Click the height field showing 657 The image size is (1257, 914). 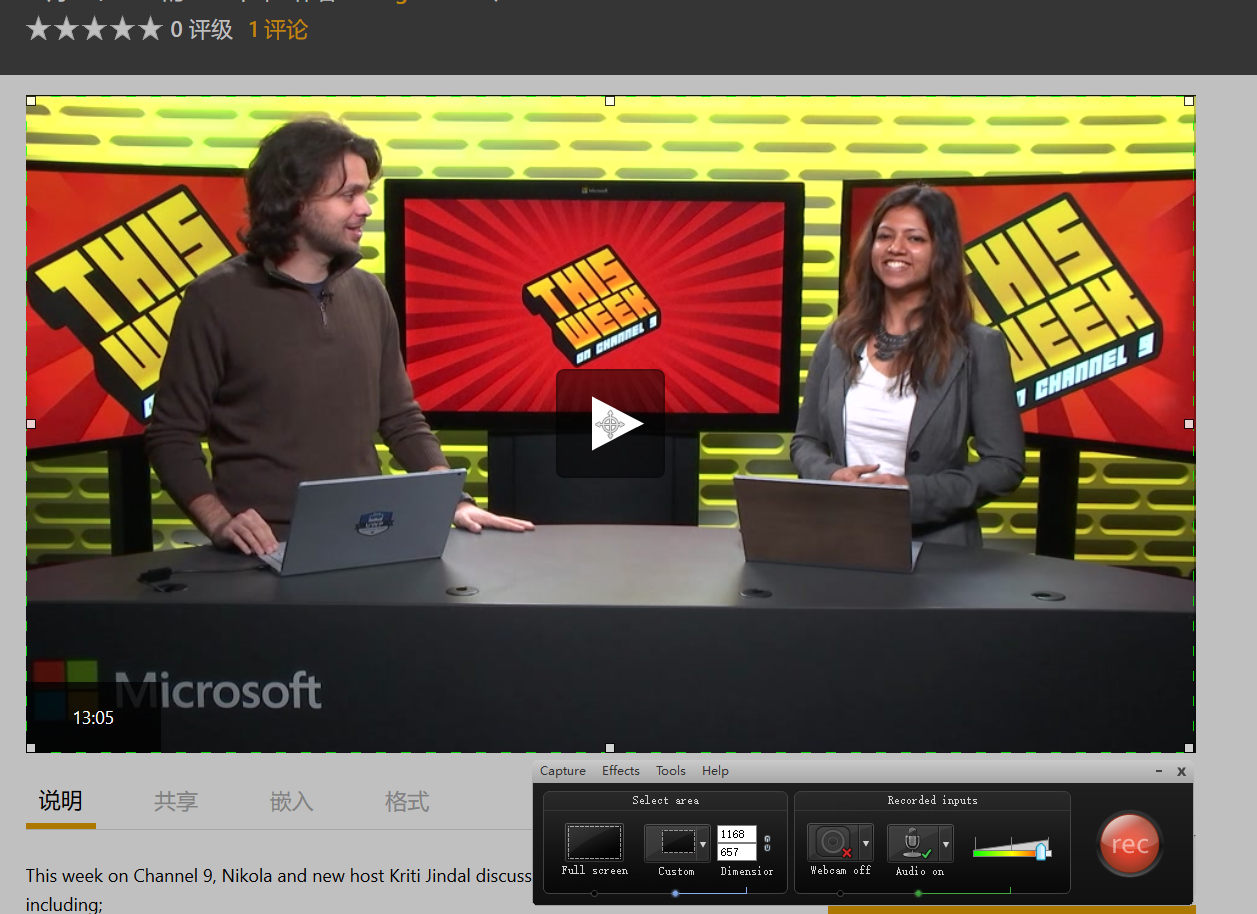click(x=737, y=852)
